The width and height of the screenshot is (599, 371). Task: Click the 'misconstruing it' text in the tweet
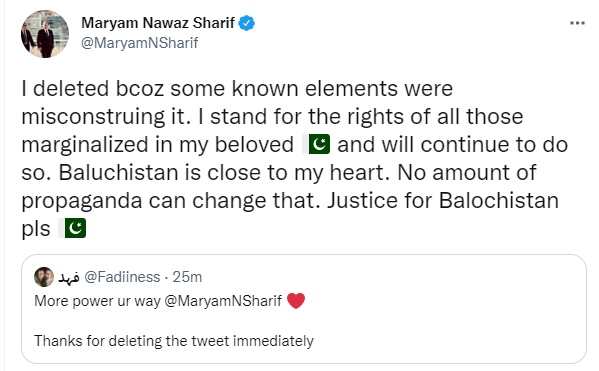[106, 116]
